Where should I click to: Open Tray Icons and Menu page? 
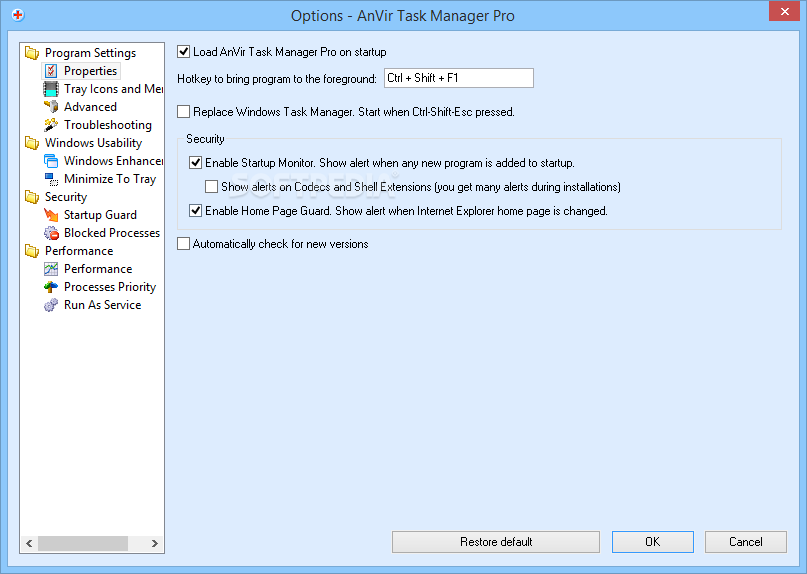pyautogui.click(x=114, y=89)
